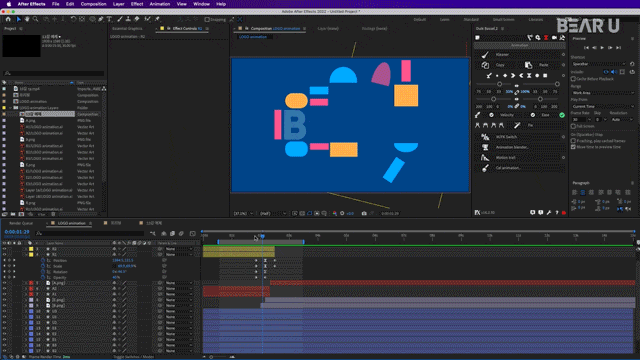
Task: Open the Layer menu
Action: (118, 4)
